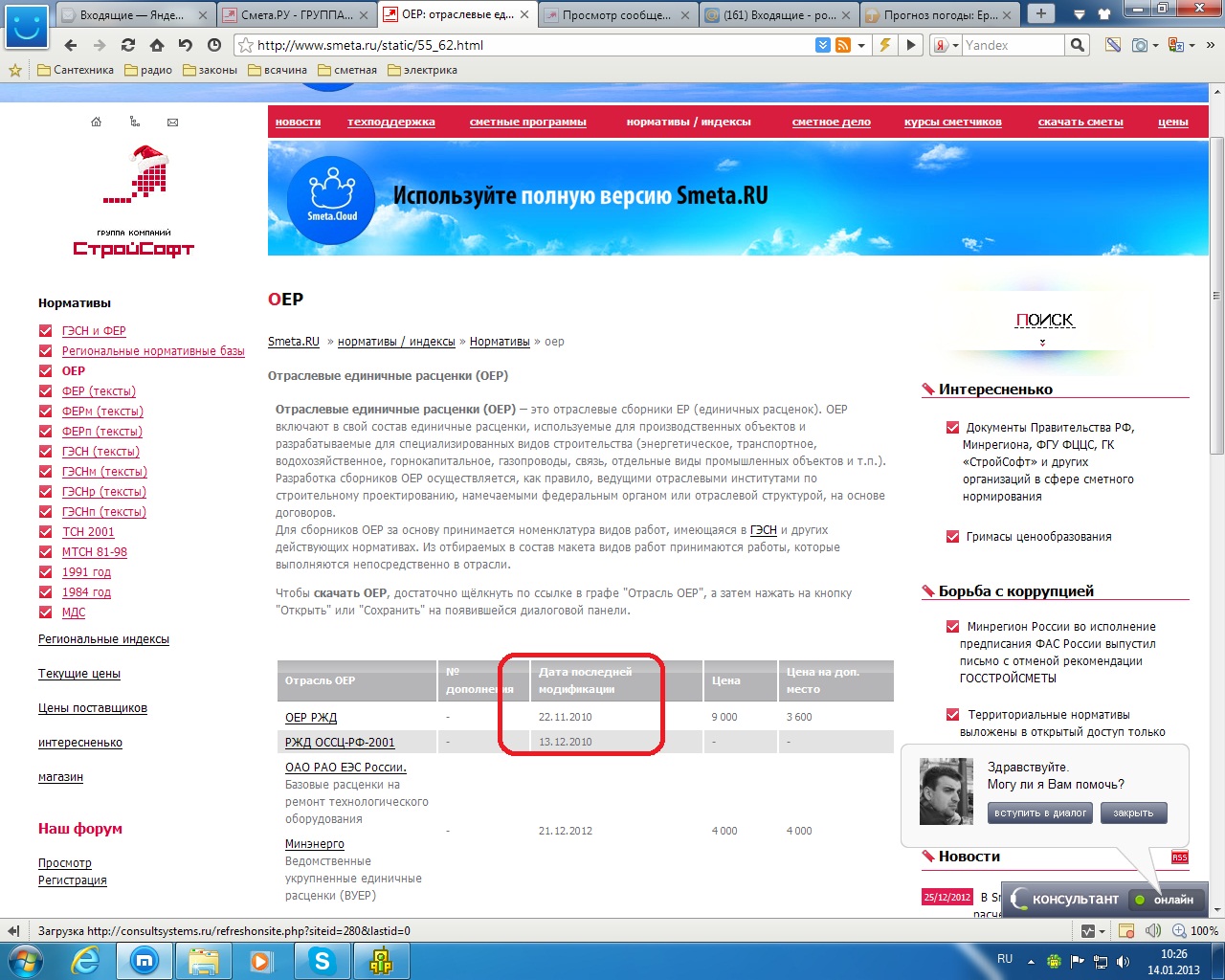Screen dimensions: 1225x980
Task: Open the resource monitor status icon
Action: [1088, 930]
